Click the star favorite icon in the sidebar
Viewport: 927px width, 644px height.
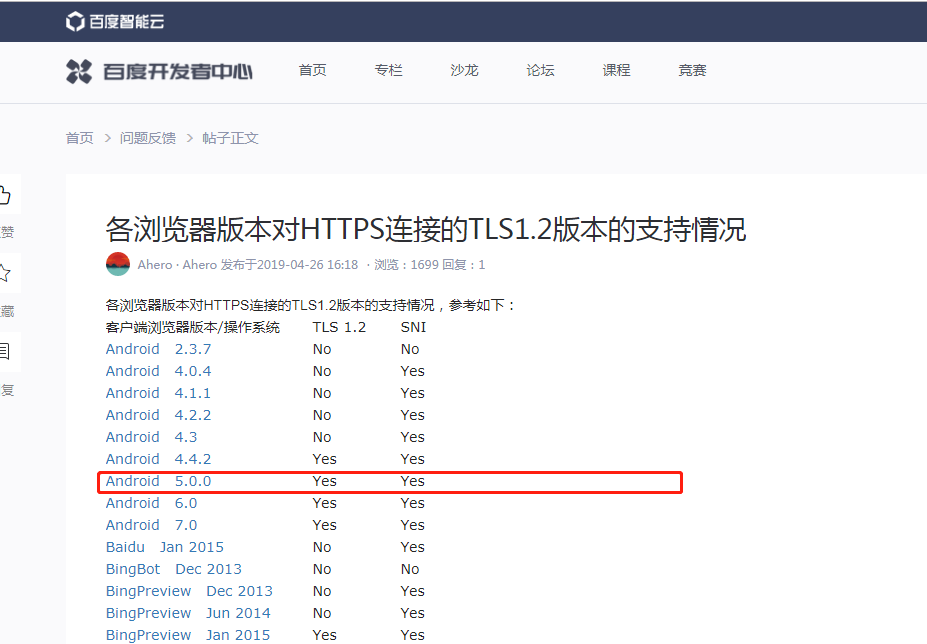[x=5, y=273]
